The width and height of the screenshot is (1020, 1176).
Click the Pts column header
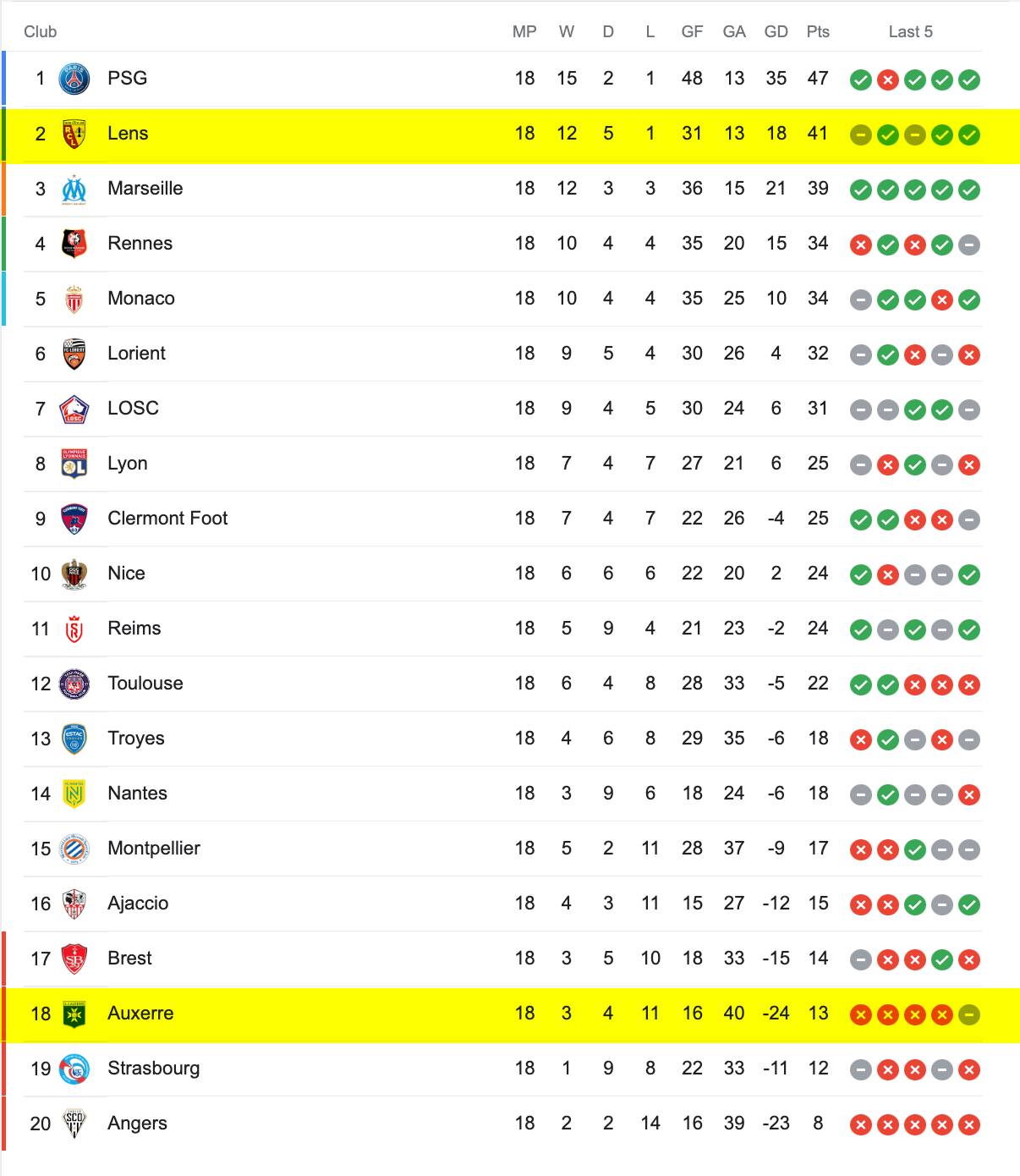click(818, 32)
